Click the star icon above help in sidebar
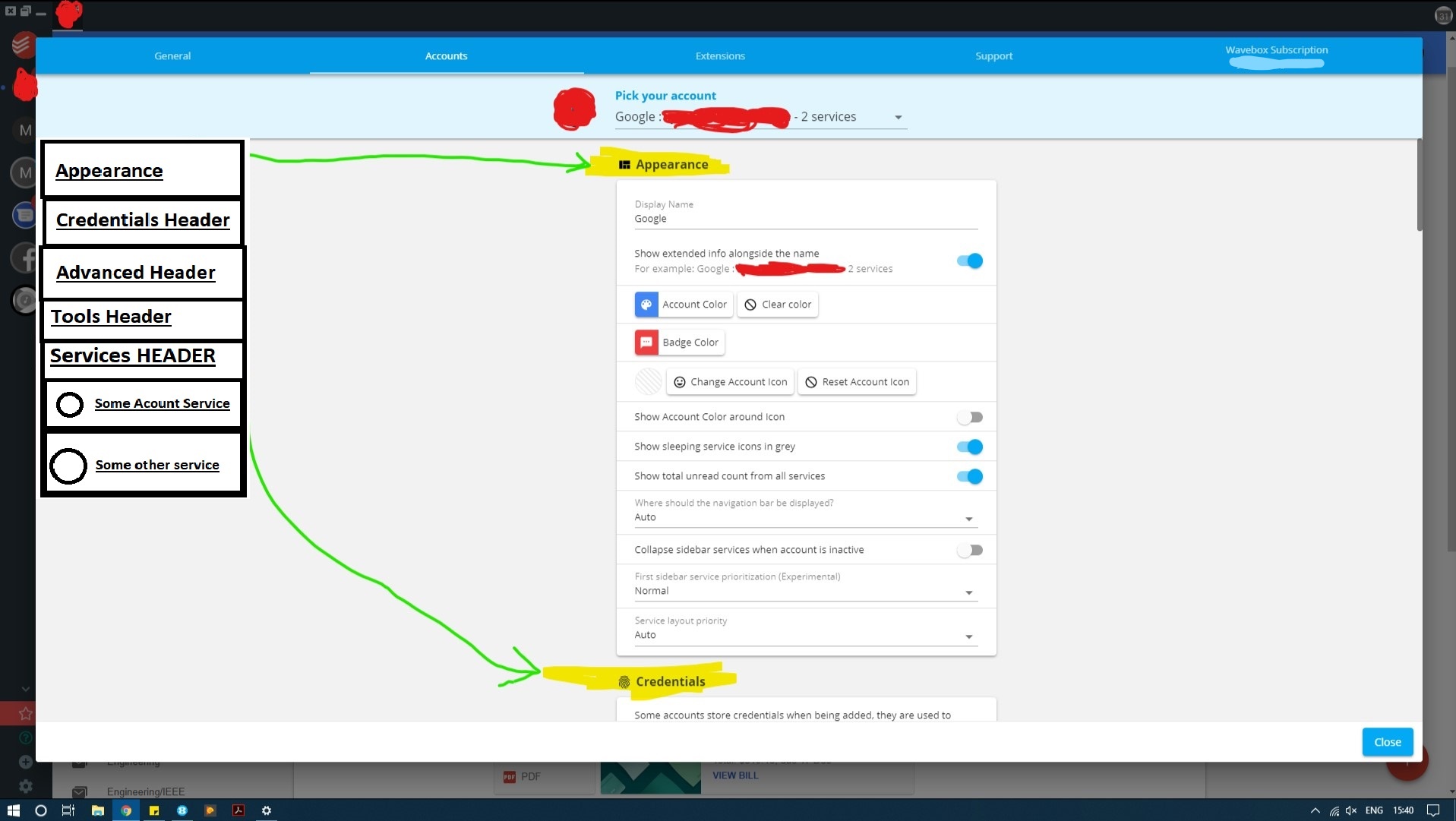 (25, 713)
